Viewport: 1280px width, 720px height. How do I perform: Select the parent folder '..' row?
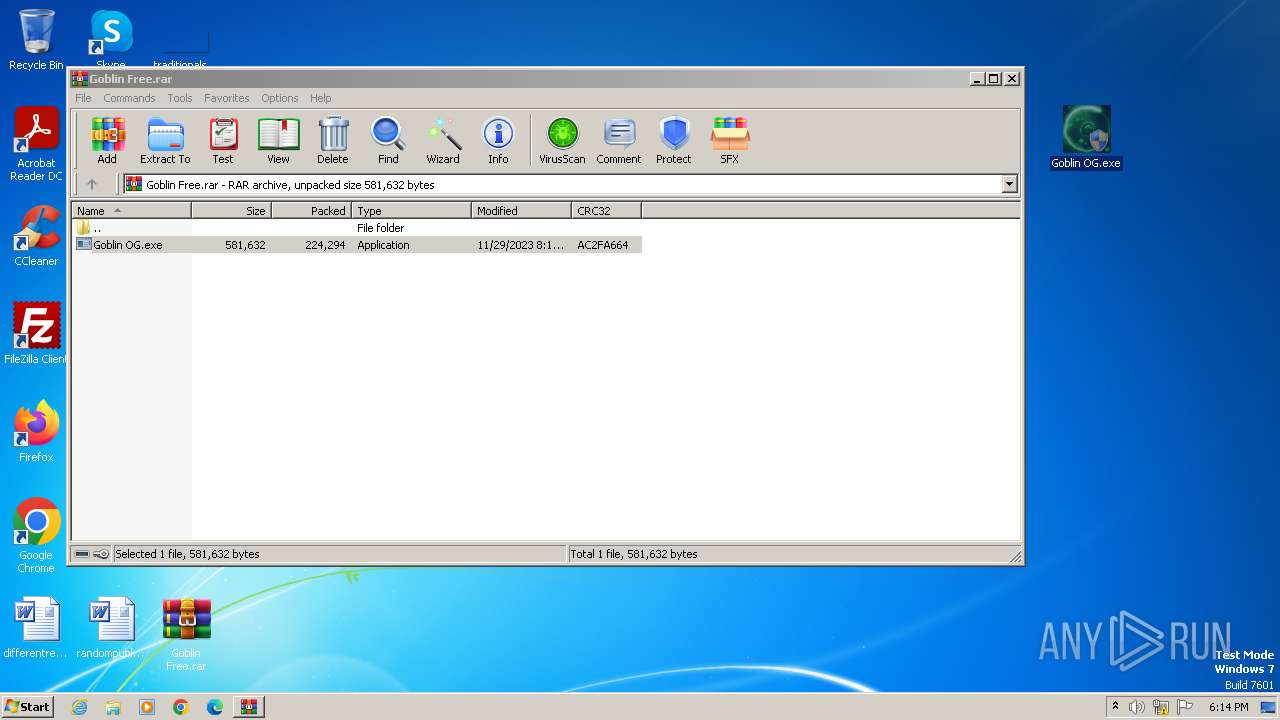click(357, 228)
